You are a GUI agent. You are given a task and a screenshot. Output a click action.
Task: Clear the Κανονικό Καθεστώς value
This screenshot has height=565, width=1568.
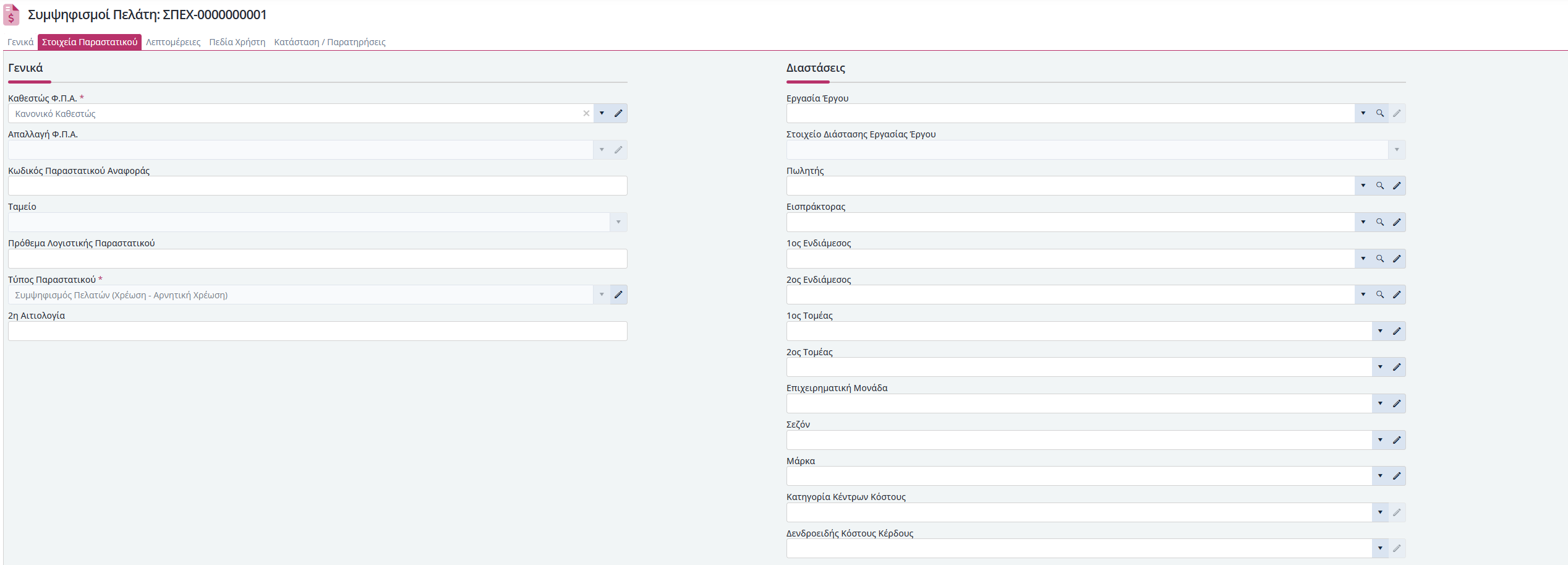[x=586, y=113]
